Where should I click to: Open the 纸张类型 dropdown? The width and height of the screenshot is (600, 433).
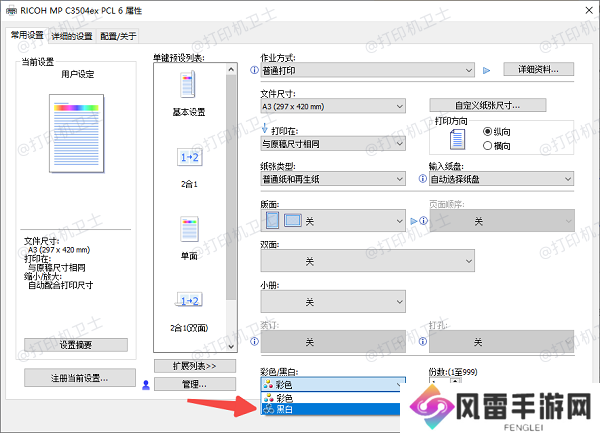pyautogui.click(x=333, y=179)
